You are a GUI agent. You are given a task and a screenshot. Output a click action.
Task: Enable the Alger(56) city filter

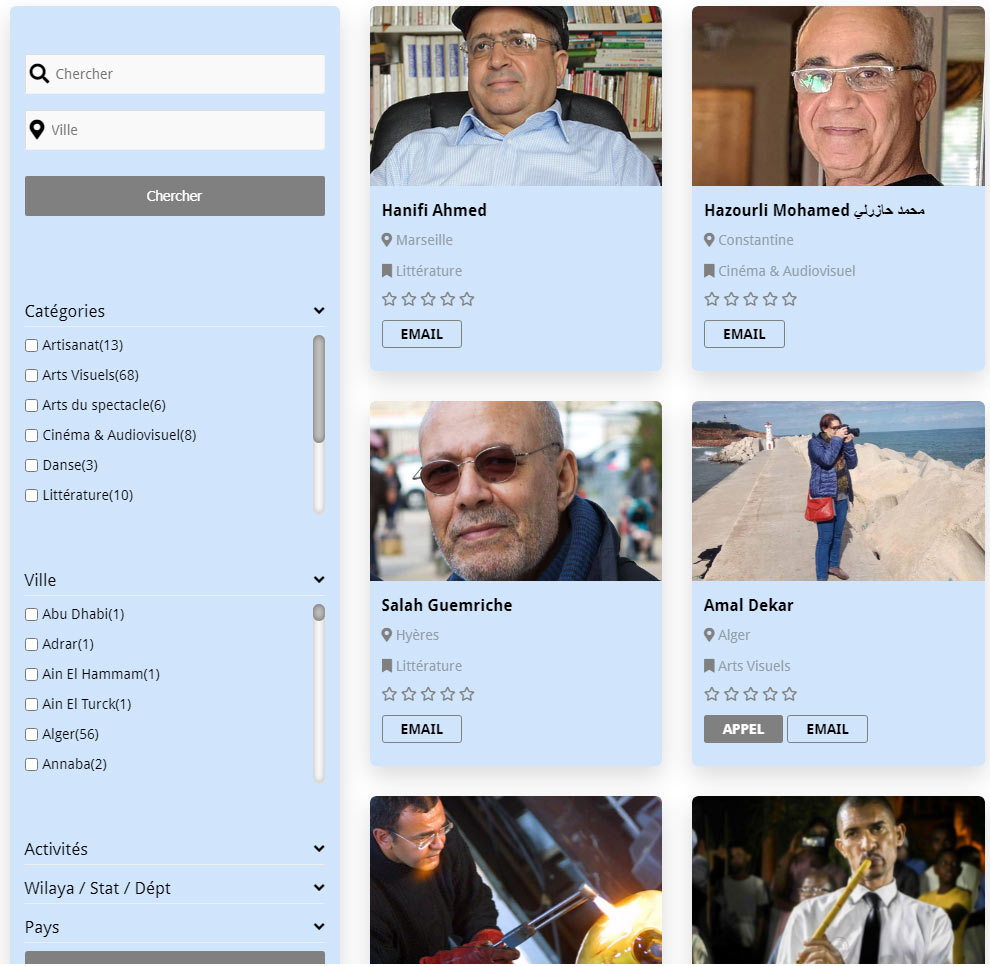point(32,734)
